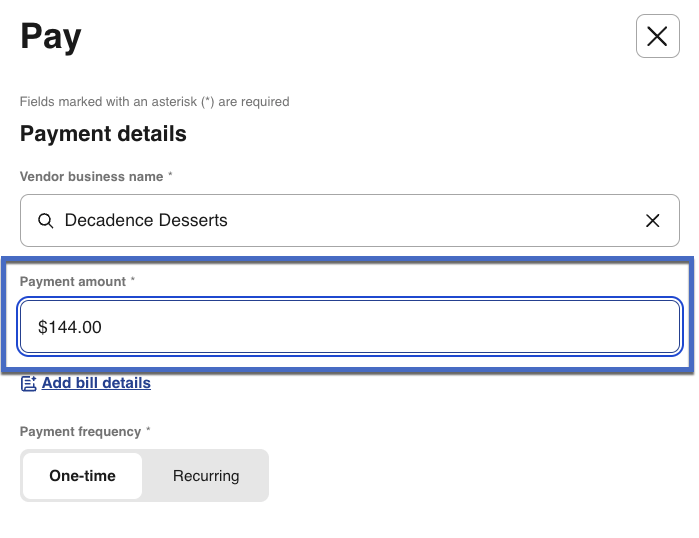Click the $144.00 amount text
Screen dimensions: 699x538
tap(70, 327)
